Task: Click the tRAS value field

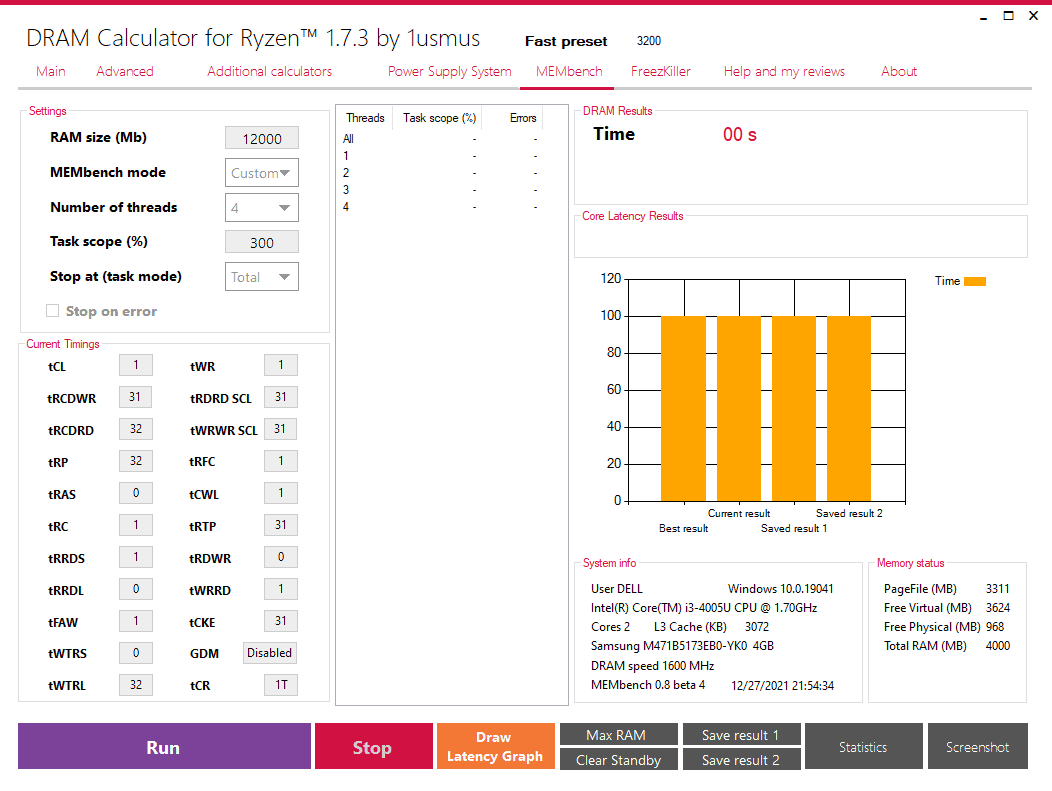Action: (x=136, y=493)
